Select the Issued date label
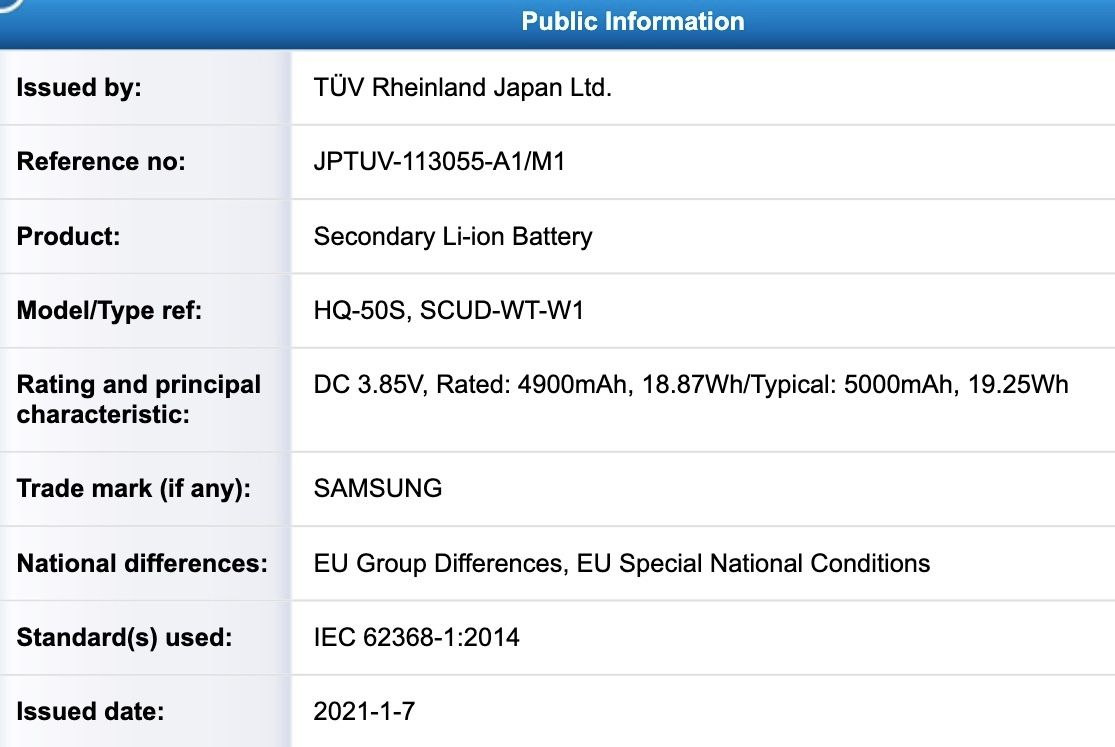 pos(90,711)
